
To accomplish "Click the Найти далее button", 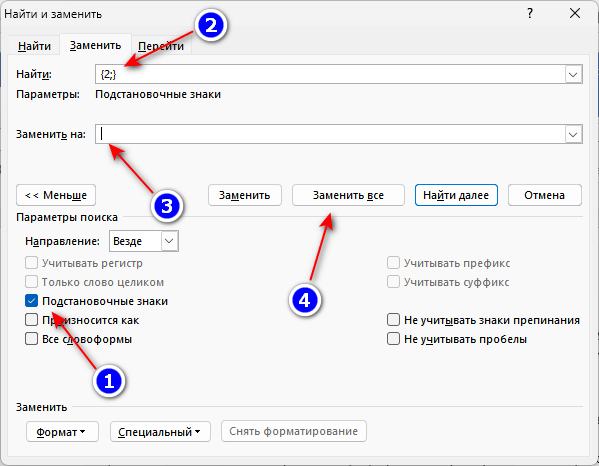I will 456,195.
